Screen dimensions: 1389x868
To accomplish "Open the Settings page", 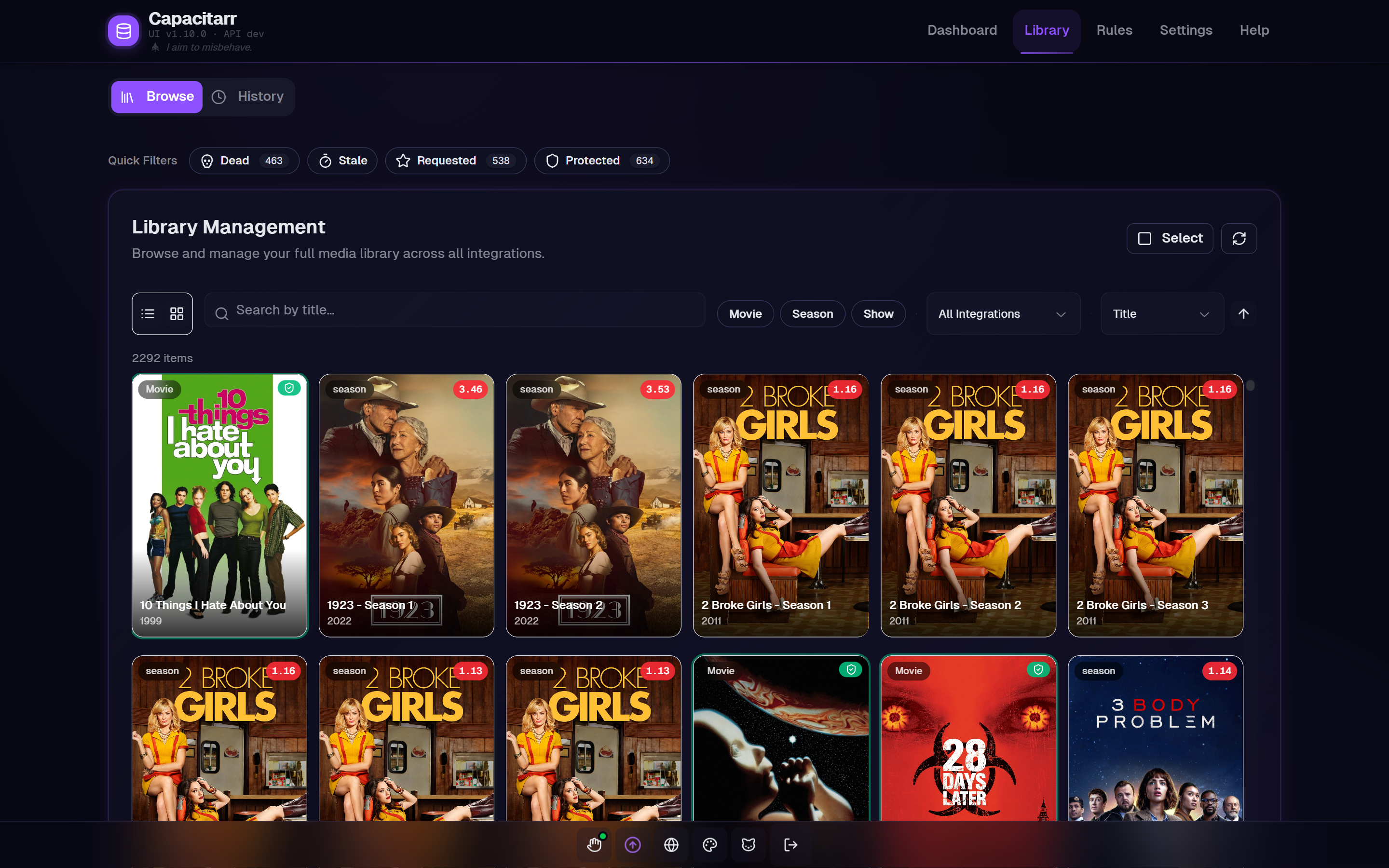I will 1186,30.
